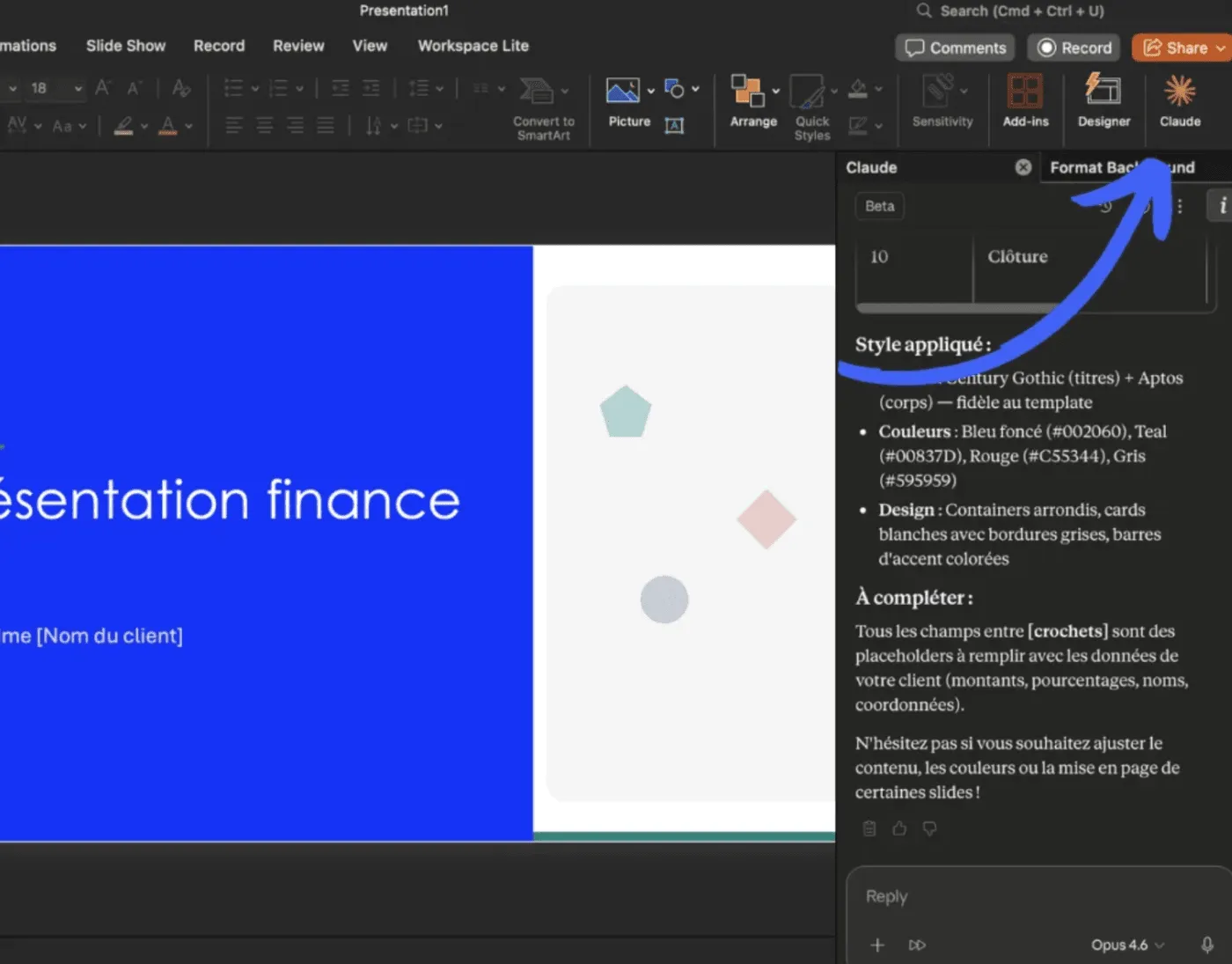This screenshot has width=1232, height=964.
Task: Click the Record button near Share
Action: tap(1074, 48)
